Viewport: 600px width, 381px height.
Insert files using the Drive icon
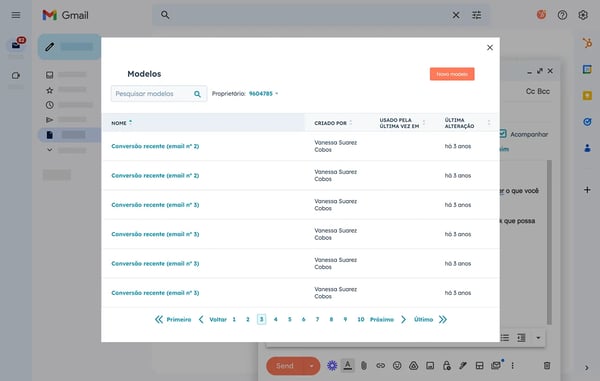(x=414, y=366)
